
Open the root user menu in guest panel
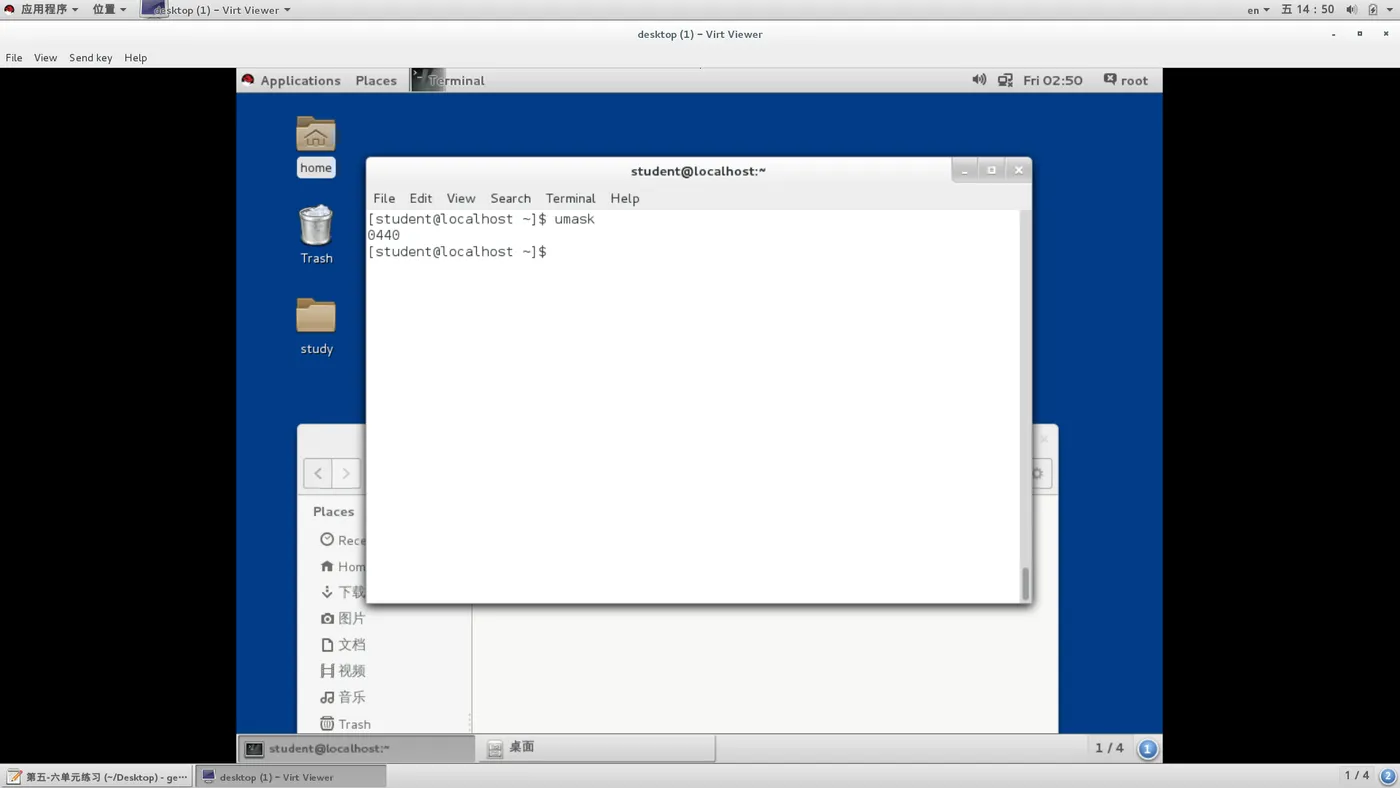(1126, 80)
